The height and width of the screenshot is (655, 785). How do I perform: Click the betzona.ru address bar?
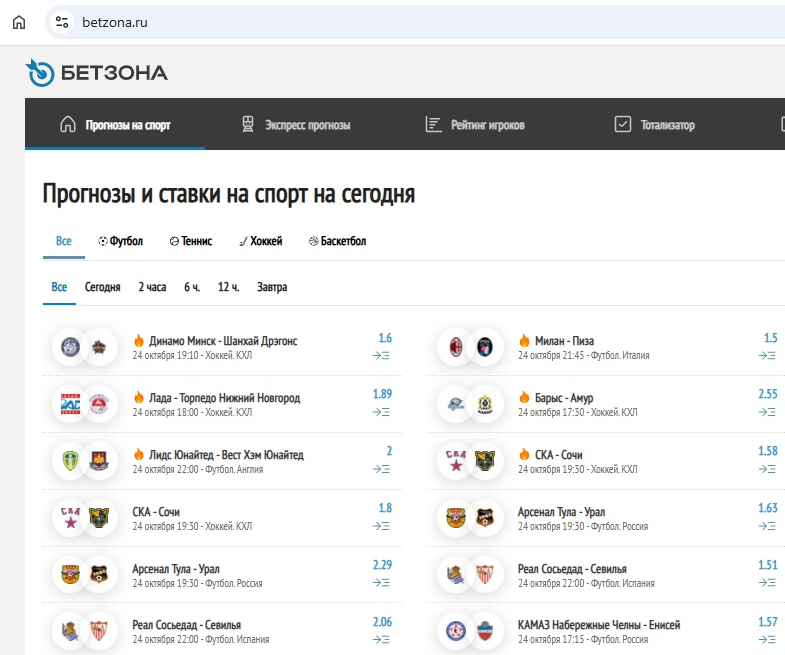[416, 22]
